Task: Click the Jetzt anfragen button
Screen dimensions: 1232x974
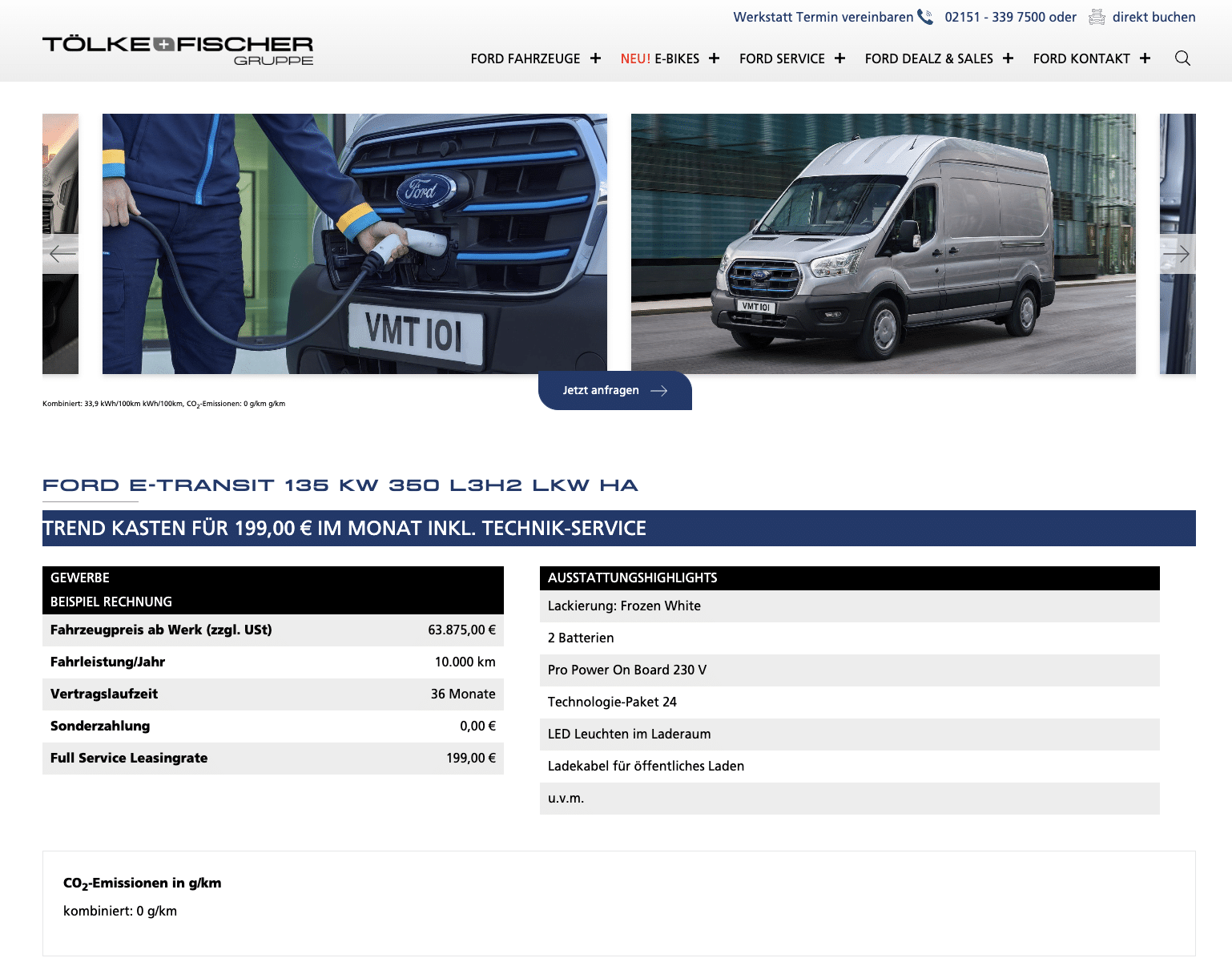Action: [615, 390]
